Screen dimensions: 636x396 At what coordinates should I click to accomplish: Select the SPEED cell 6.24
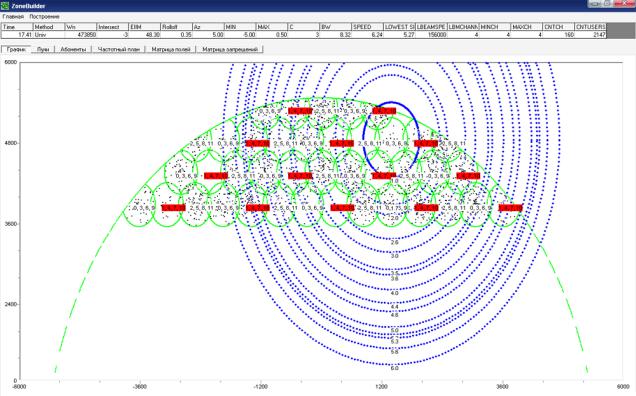(x=367, y=35)
